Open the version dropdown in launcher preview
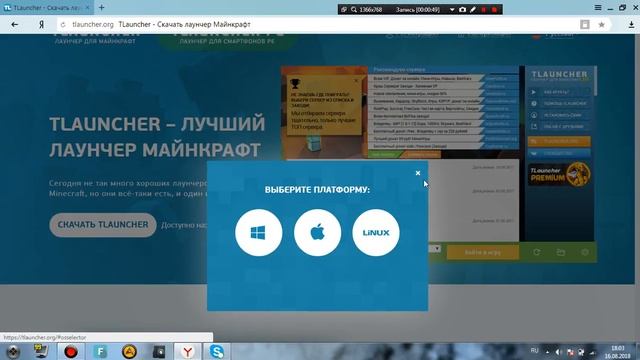Viewport: 640px width, 360px height. coord(437,249)
